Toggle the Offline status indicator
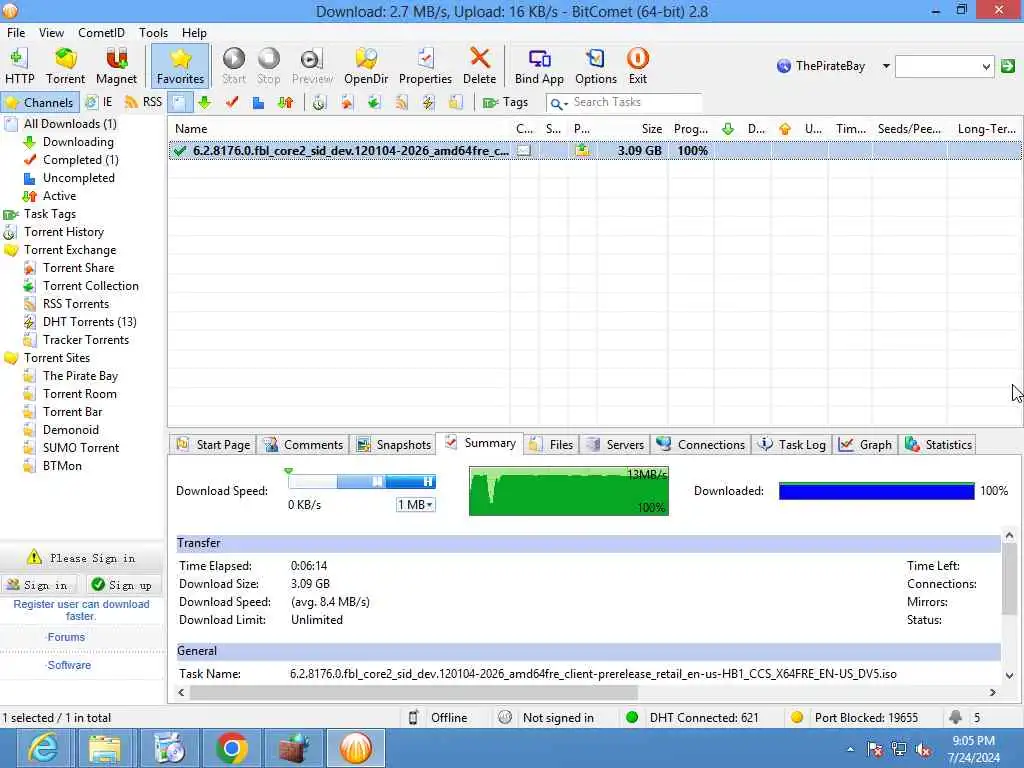 pyautogui.click(x=438, y=718)
